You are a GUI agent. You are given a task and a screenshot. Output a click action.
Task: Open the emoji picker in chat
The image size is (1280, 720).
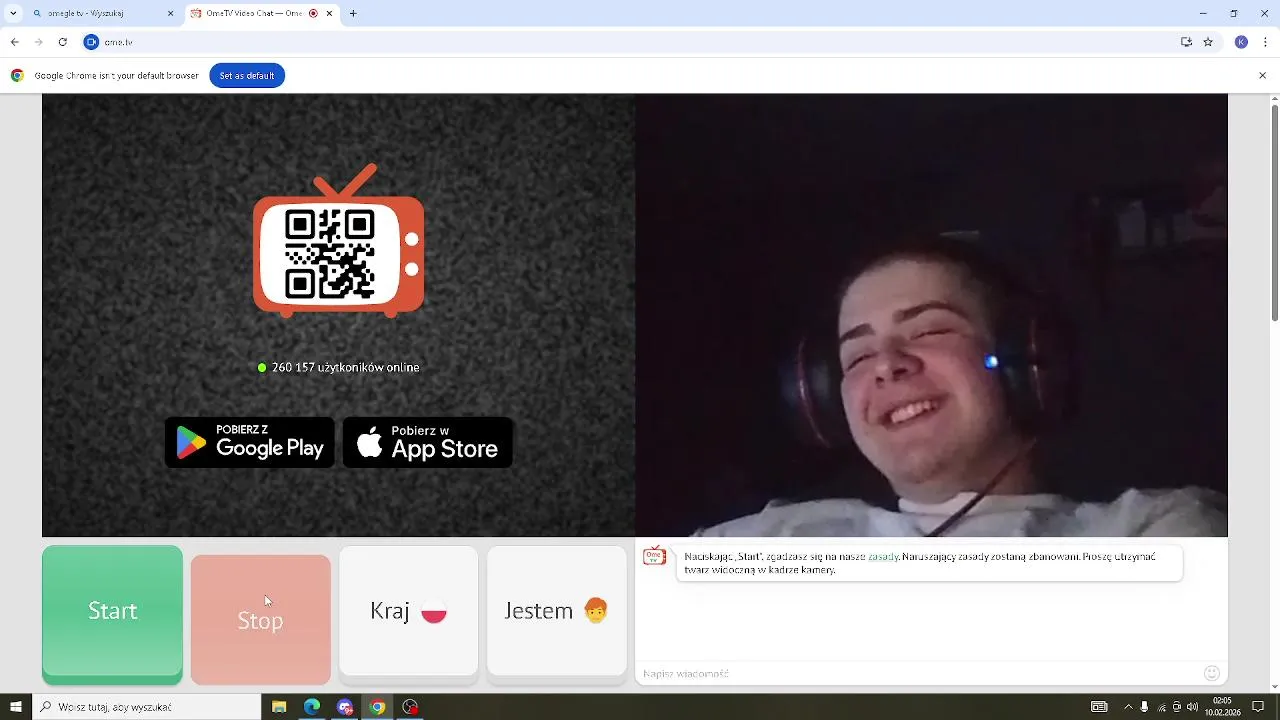tap(1212, 674)
